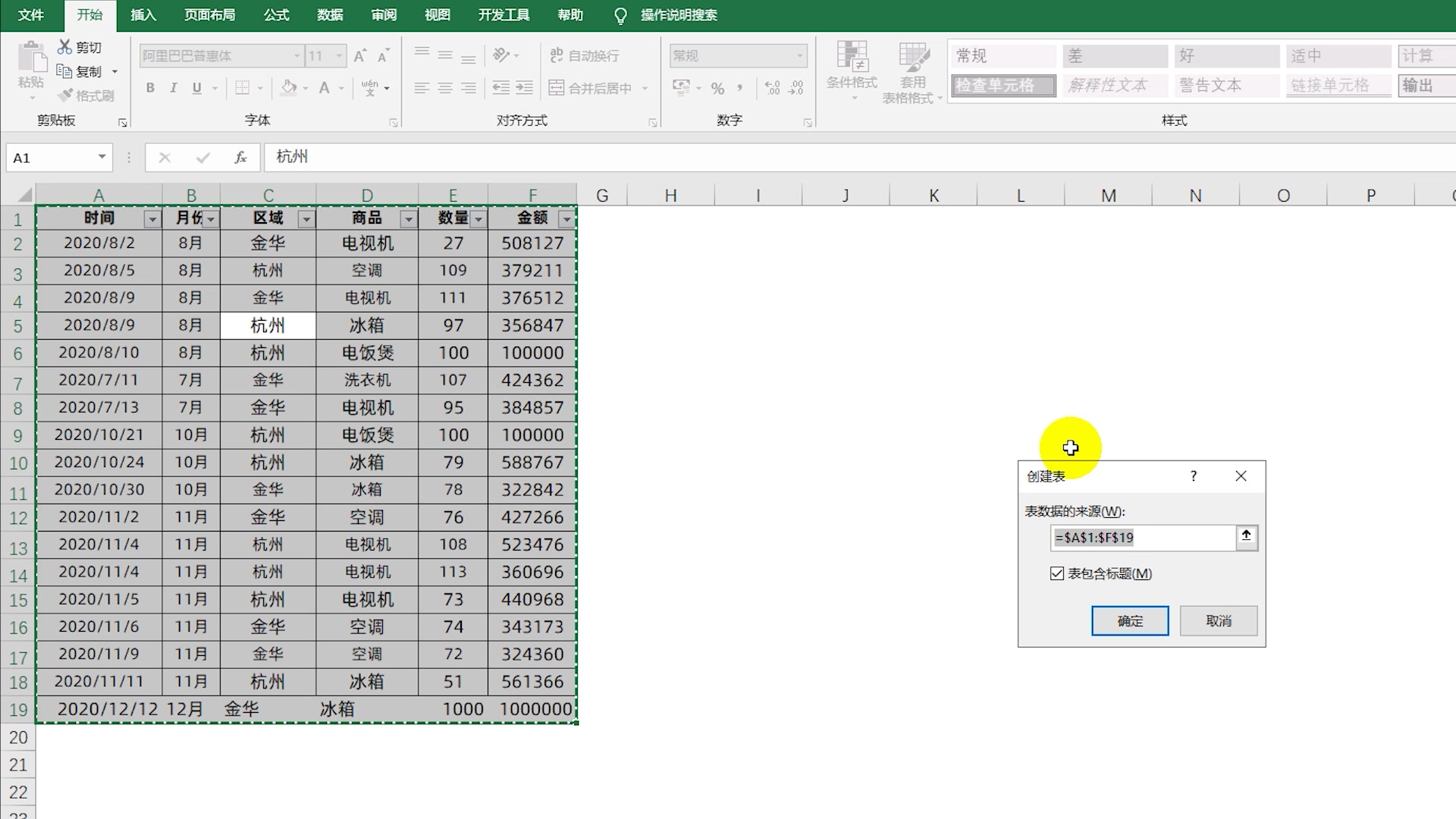
Task: Click the 取消 button in dialog
Action: (x=1218, y=621)
